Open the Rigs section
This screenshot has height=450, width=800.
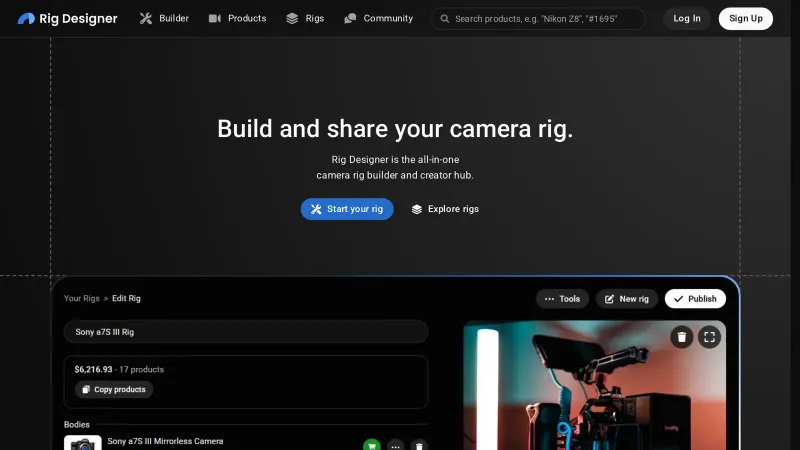click(x=305, y=19)
